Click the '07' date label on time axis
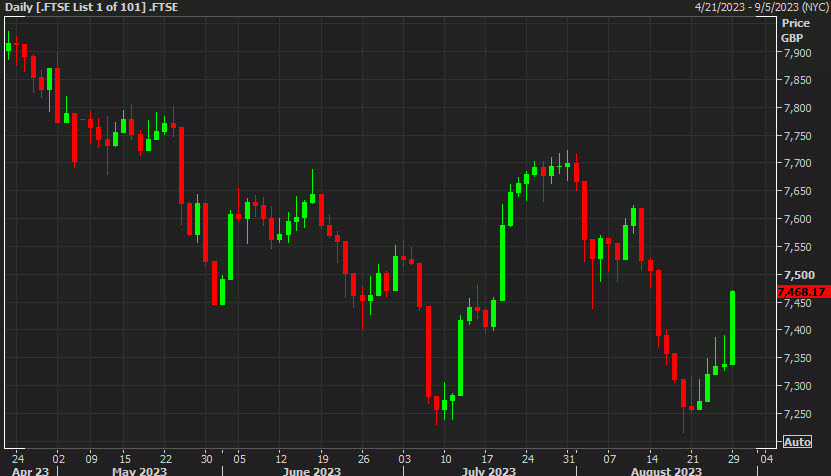This screenshot has height=476, width=831. click(609, 459)
